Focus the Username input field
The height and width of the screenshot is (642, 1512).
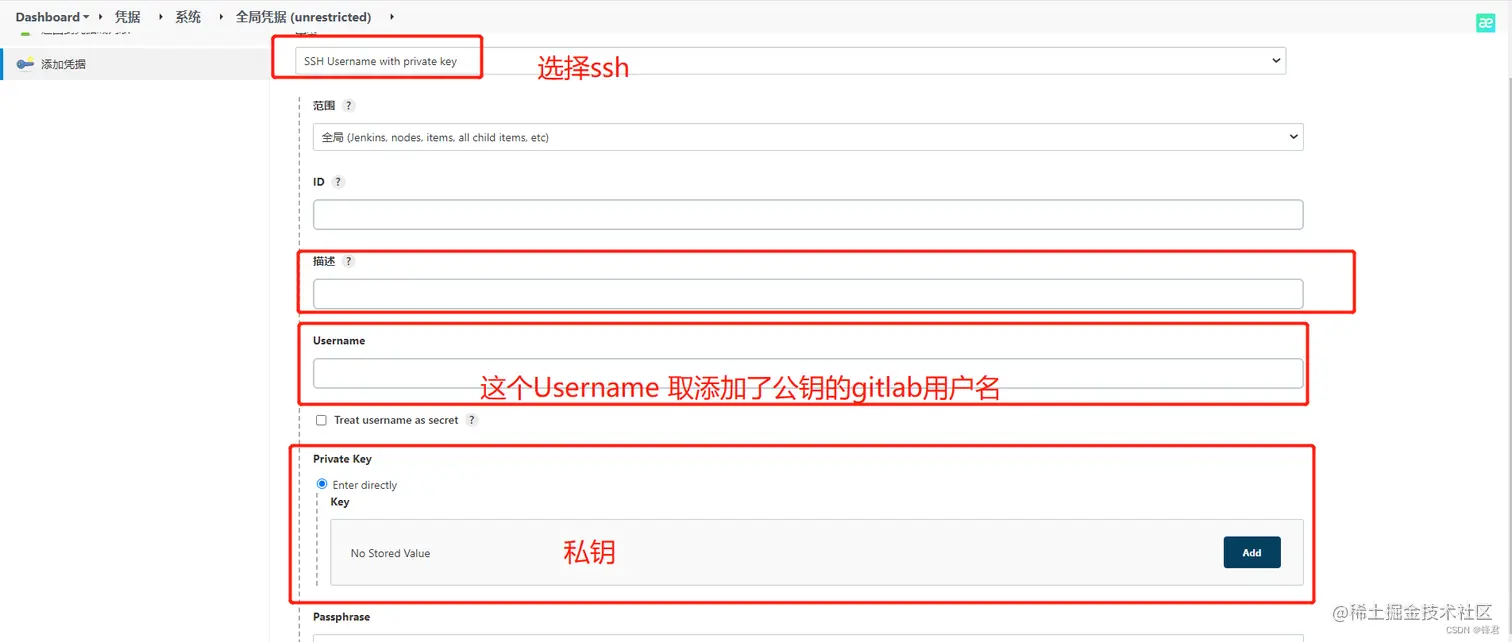[x=808, y=373]
